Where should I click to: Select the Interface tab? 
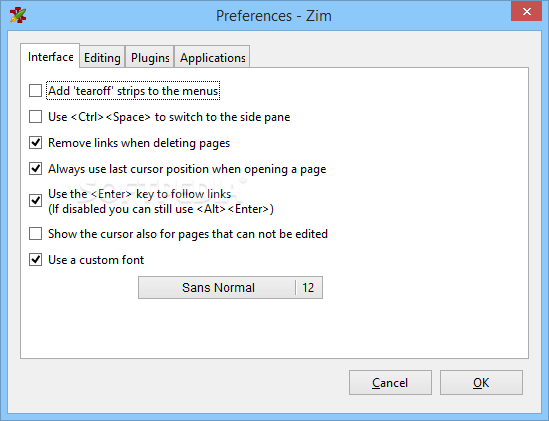tap(50, 56)
